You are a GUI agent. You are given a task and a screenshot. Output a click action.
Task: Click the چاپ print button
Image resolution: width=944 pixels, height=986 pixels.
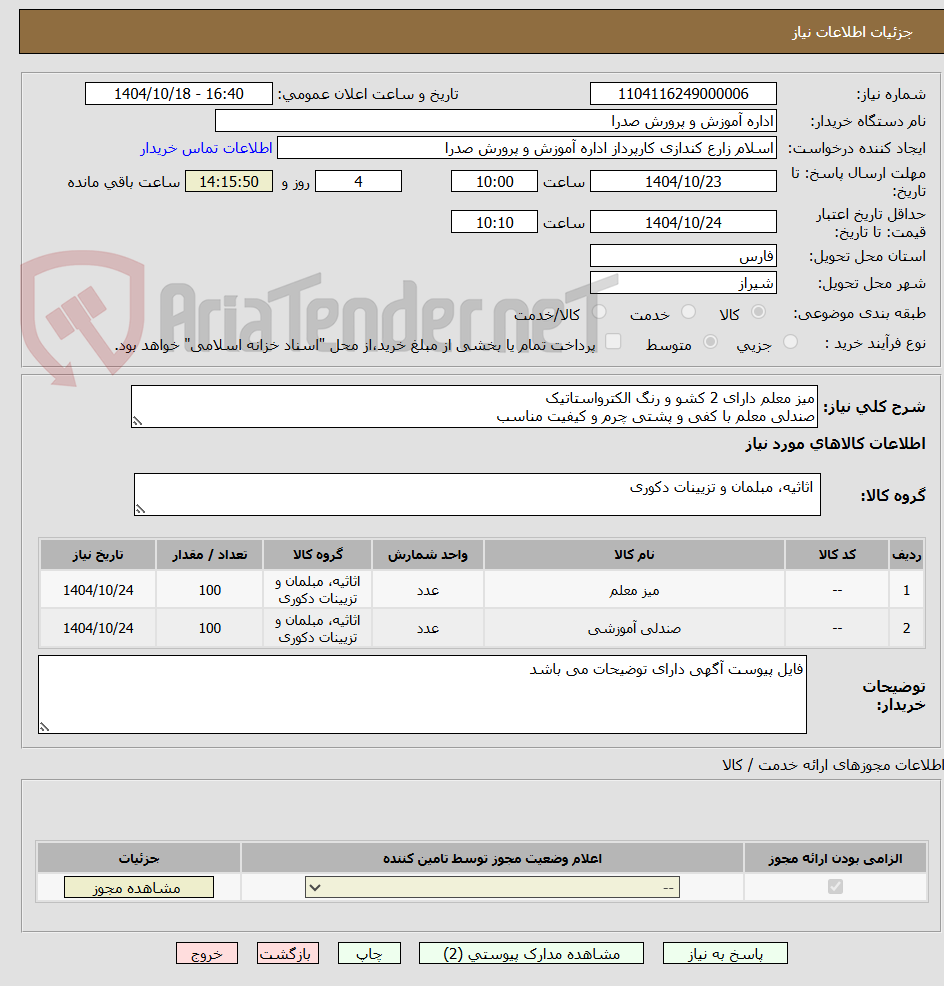369,953
